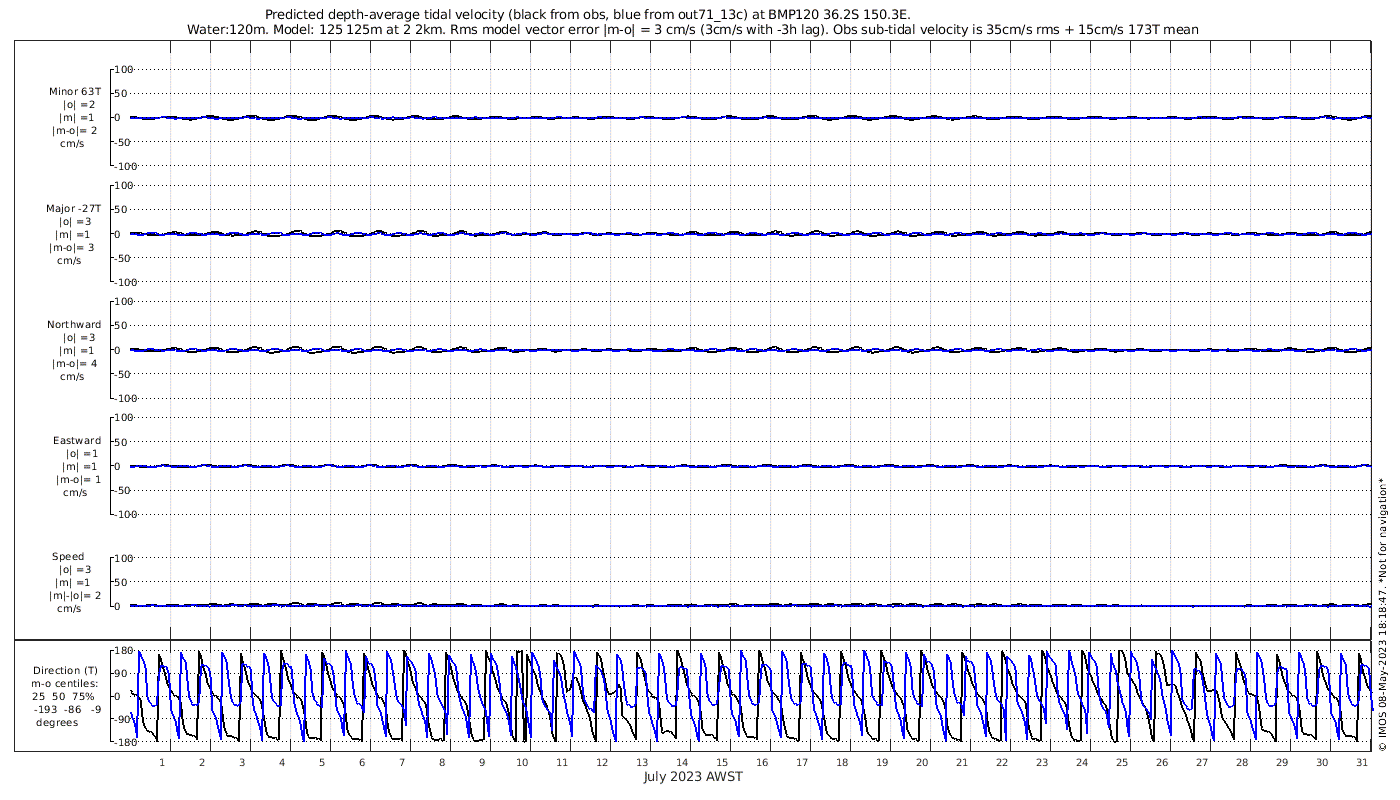The height and width of the screenshot is (800, 1400).
Task: Click the subtitle line starting "Water:120m. Model:"
Action: [693, 30]
